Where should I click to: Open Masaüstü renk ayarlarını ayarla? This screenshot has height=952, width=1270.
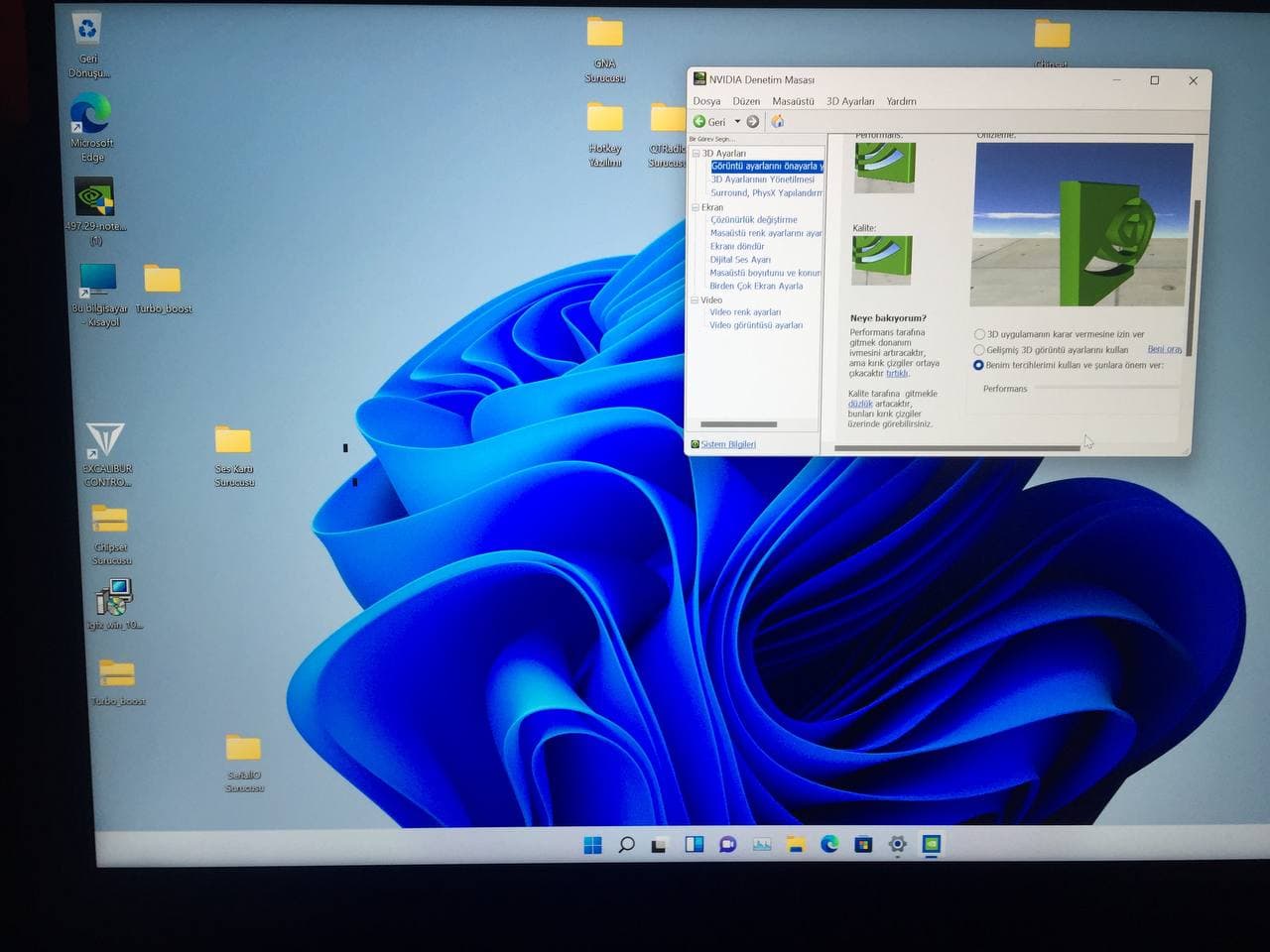point(766,233)
